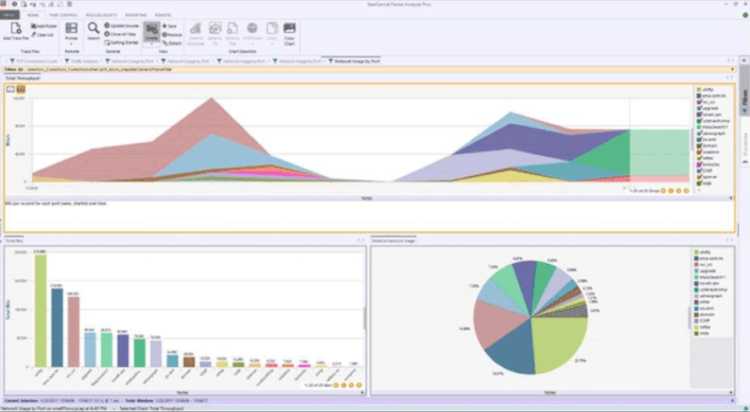The width and height of the screenshot is (750, 412).
Task: Click Update Sources in the ribbon
Action: click(122, 25)
